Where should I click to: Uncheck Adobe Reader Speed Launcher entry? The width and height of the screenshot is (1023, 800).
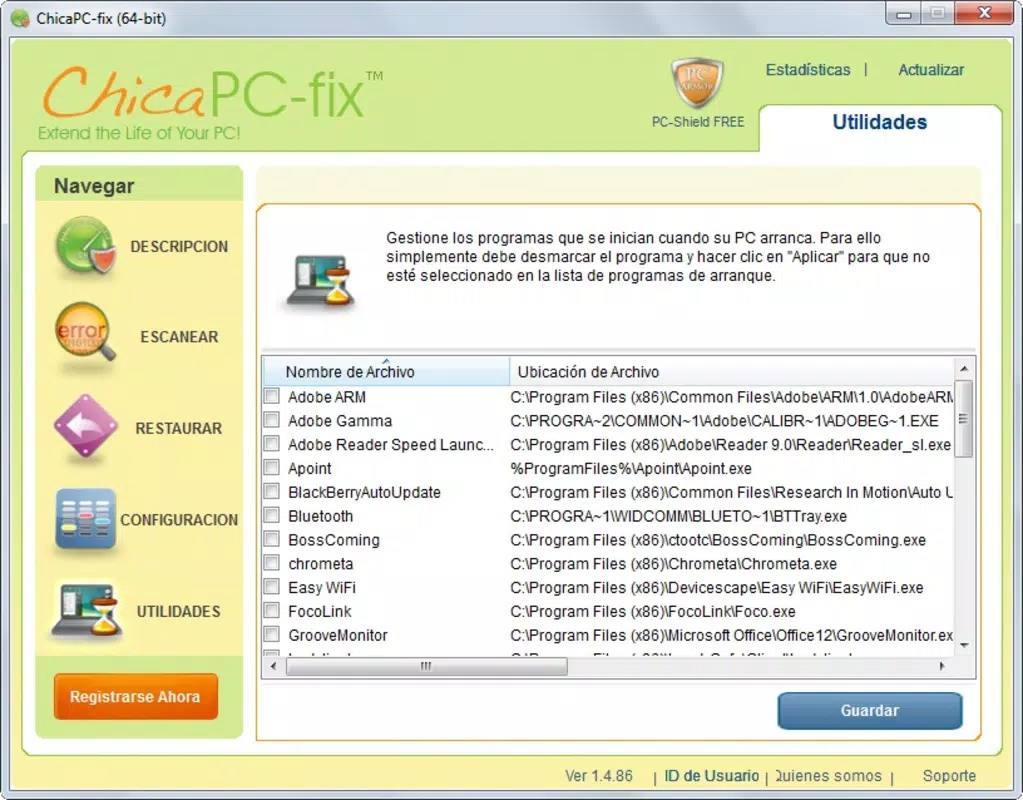pyautogui.click(x=271, y=444)
